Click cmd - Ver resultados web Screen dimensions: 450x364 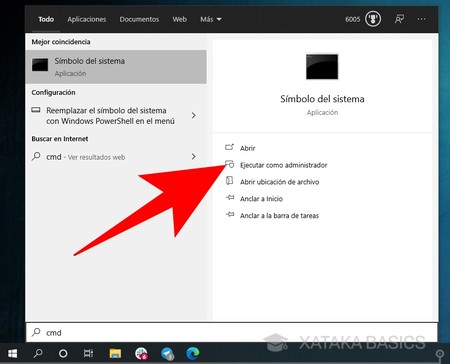(116, 157)
